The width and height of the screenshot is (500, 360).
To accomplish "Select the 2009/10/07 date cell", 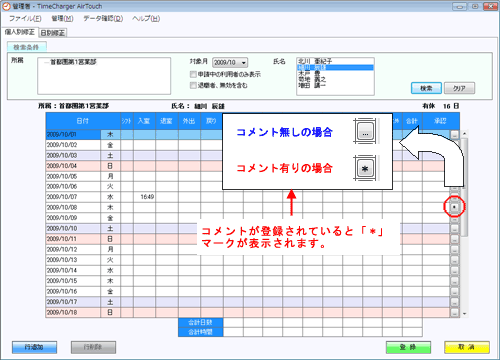I will 73,197.
